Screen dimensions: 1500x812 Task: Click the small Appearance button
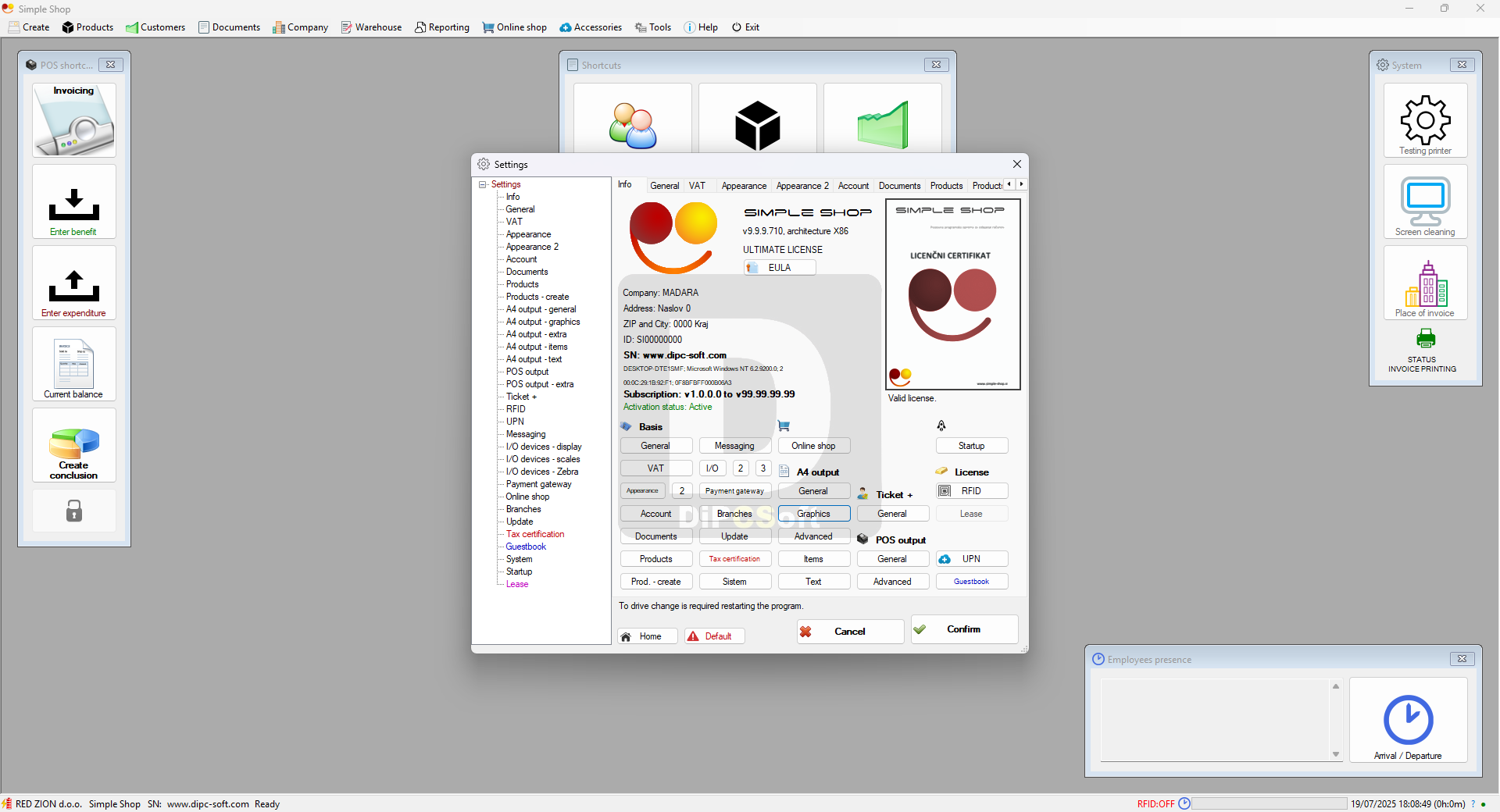pyautogui.click(x=642, y=491)
